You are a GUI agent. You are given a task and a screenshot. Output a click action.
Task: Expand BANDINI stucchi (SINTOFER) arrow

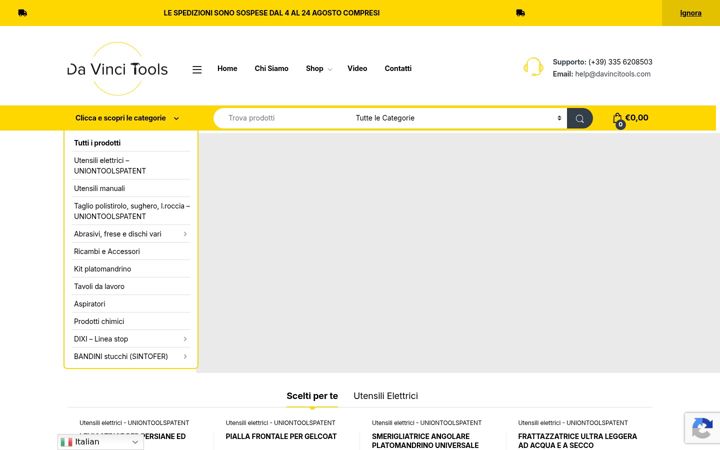tap(185, 356)
